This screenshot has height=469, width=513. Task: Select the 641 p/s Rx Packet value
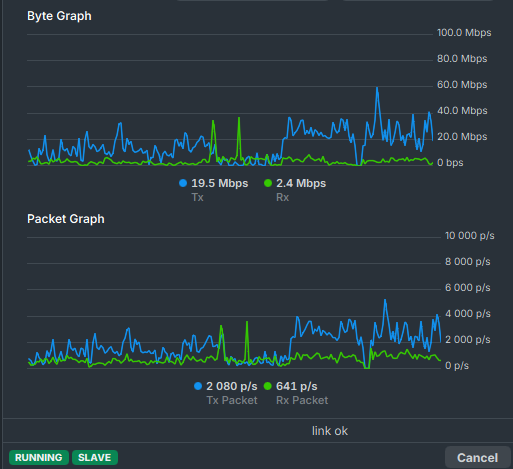pos(297,386)
